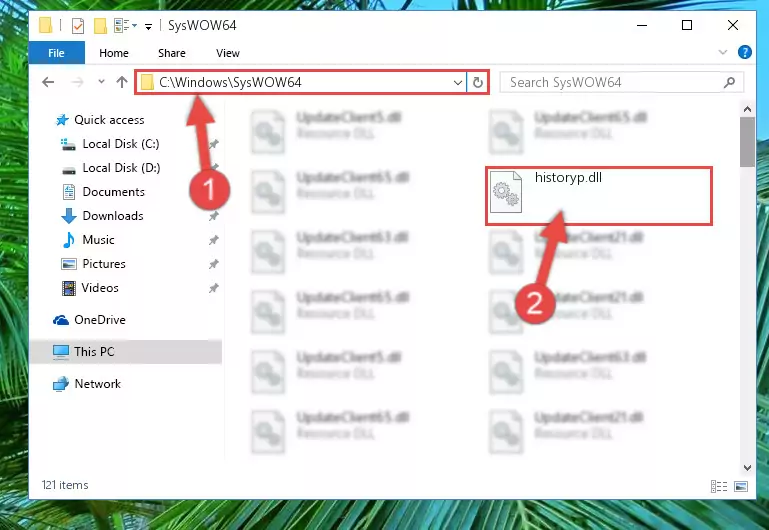Click the pin icon beside Downloads
769x530 pixels.
[213, 216]
